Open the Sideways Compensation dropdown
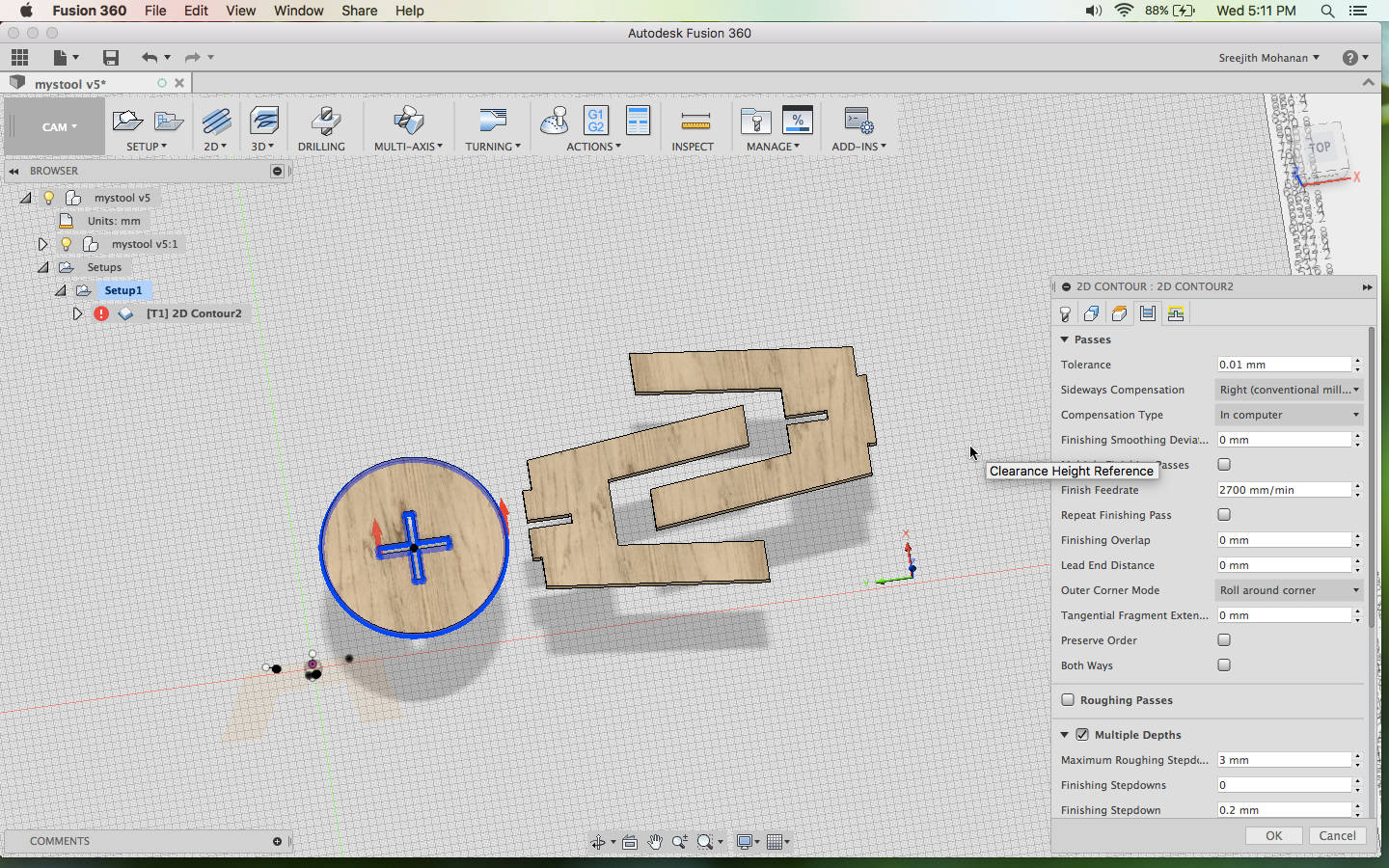Viewport: 1389px width, 868px height. 1290,390
